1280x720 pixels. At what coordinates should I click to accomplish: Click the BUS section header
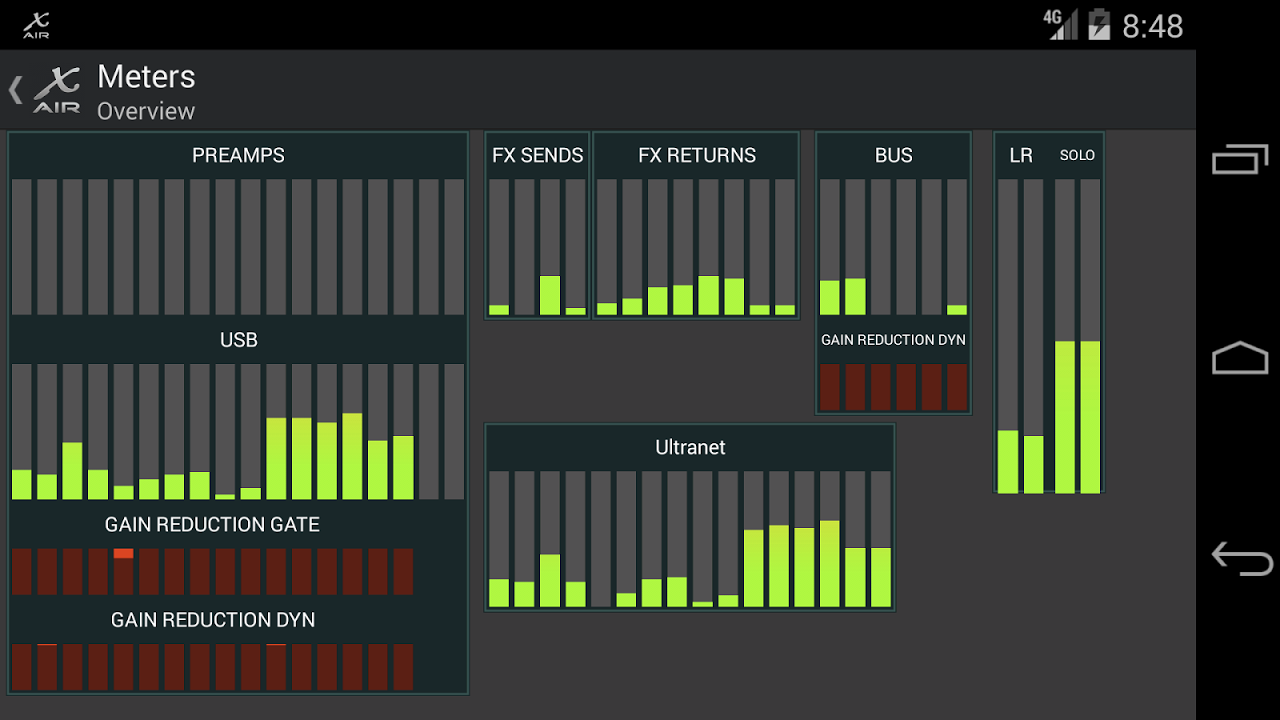click(x=893, y=155)
